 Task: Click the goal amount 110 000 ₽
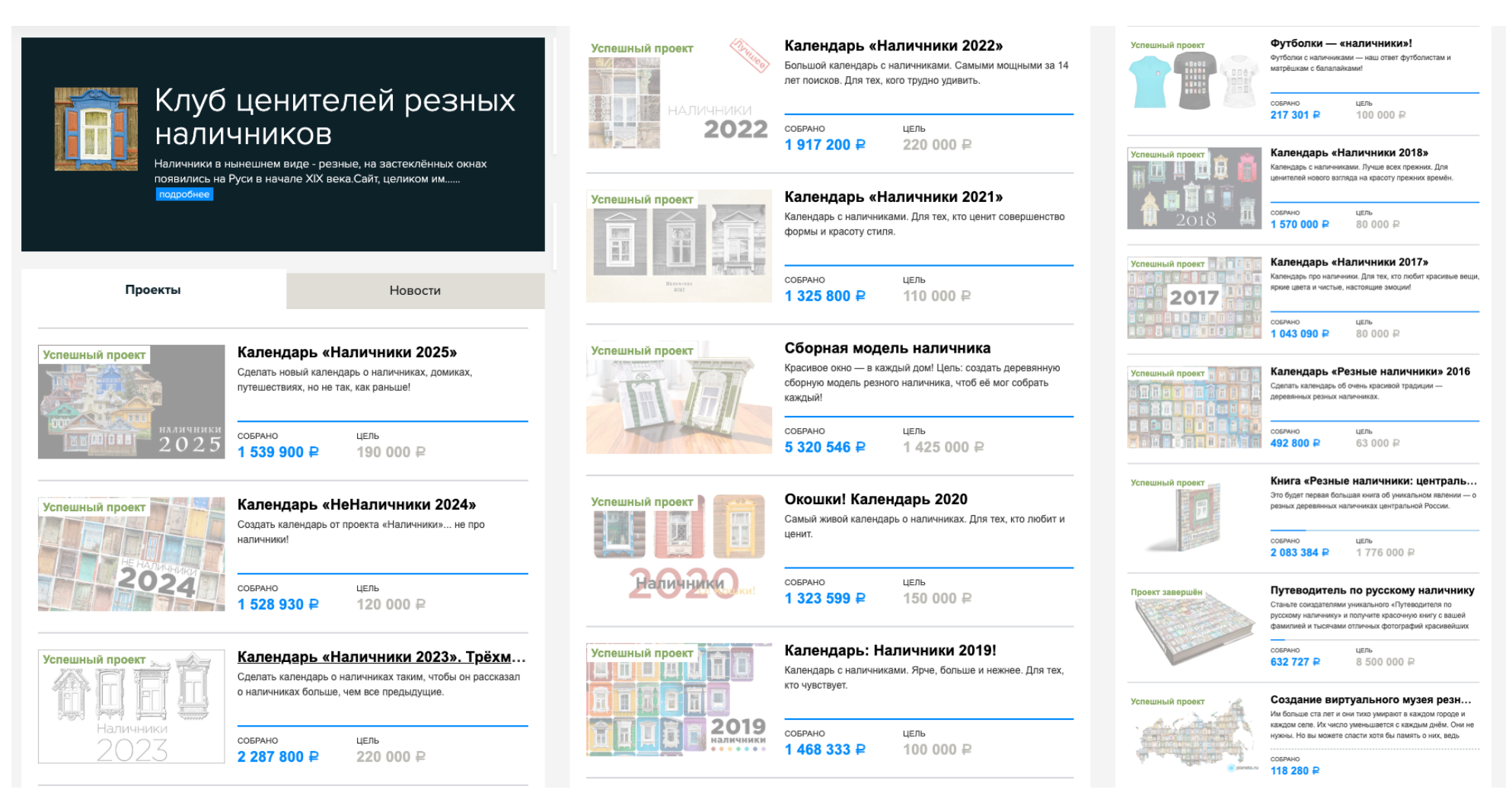[936, 296]
